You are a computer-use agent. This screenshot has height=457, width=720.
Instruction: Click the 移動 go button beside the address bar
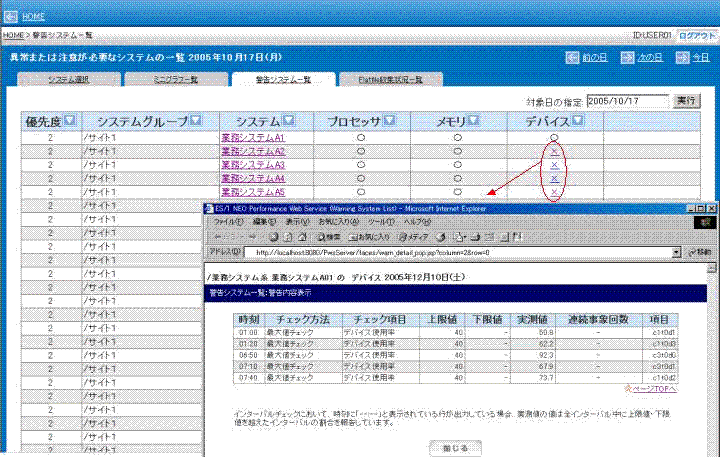[699, 252]
